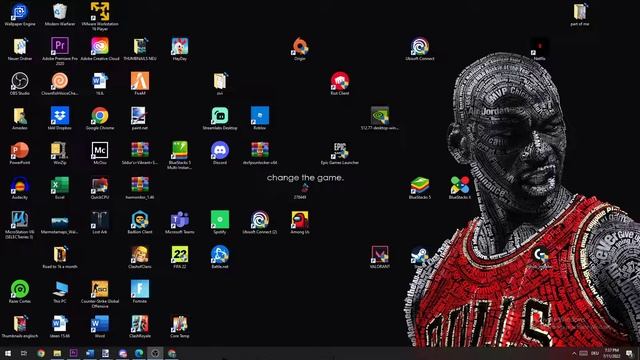Open File Explorer from the taskbar
This screenshot has height=360, width=640.
[57, 353]
